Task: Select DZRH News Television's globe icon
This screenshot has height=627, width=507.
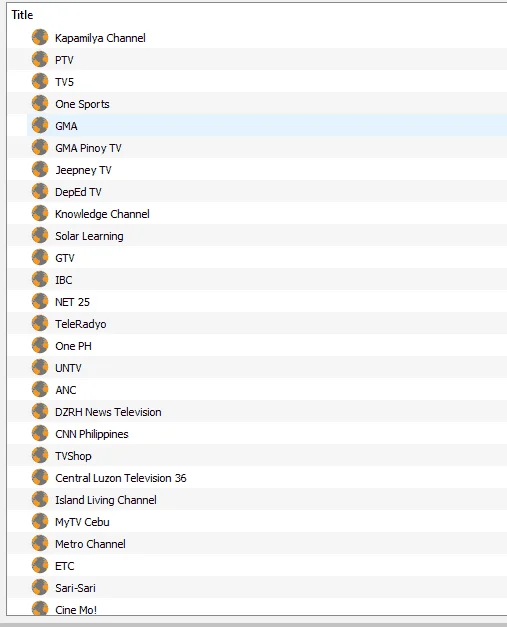Action: point(40,411)
